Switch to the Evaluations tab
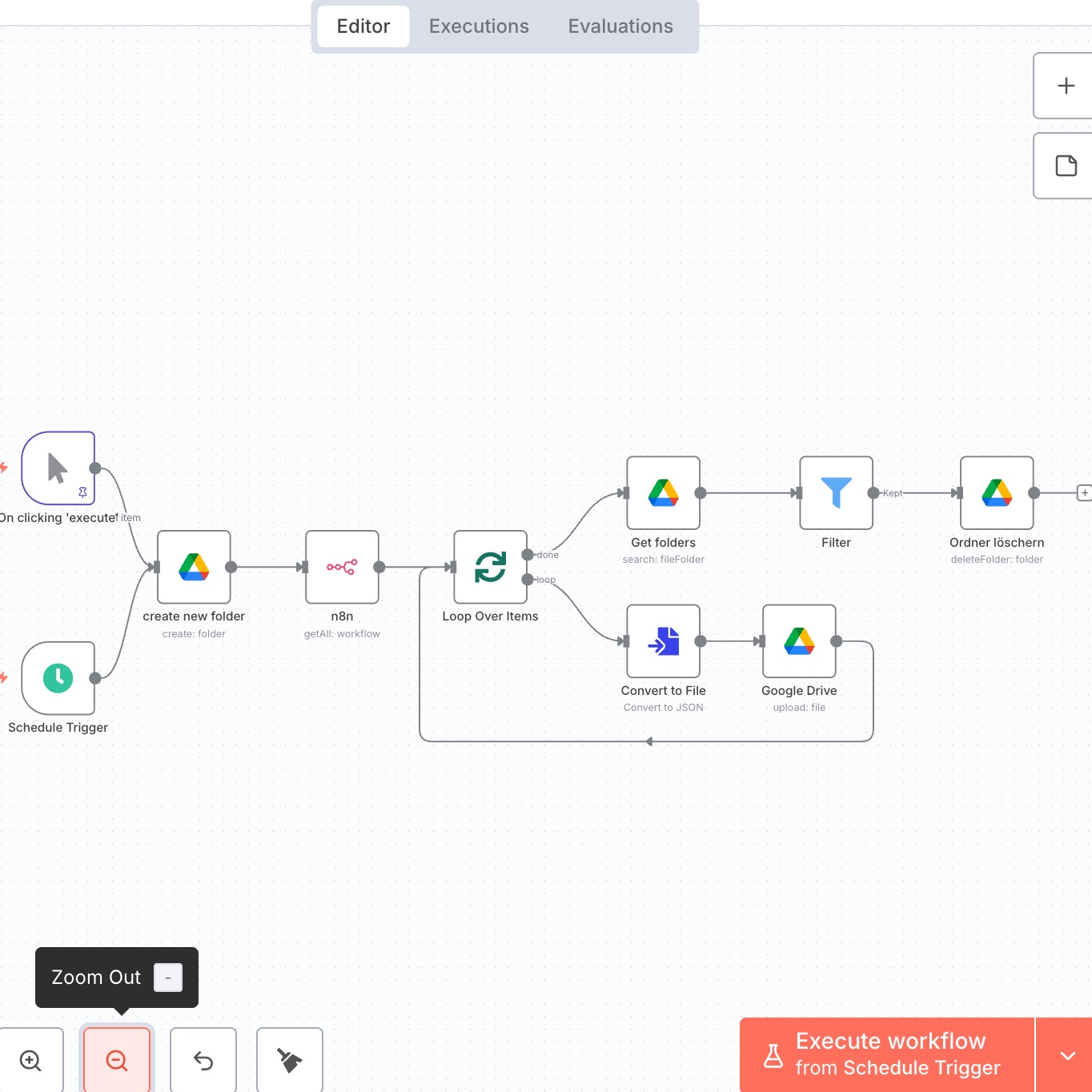Viewport: 1092px width, 1092px height. [x=620, y=26]
